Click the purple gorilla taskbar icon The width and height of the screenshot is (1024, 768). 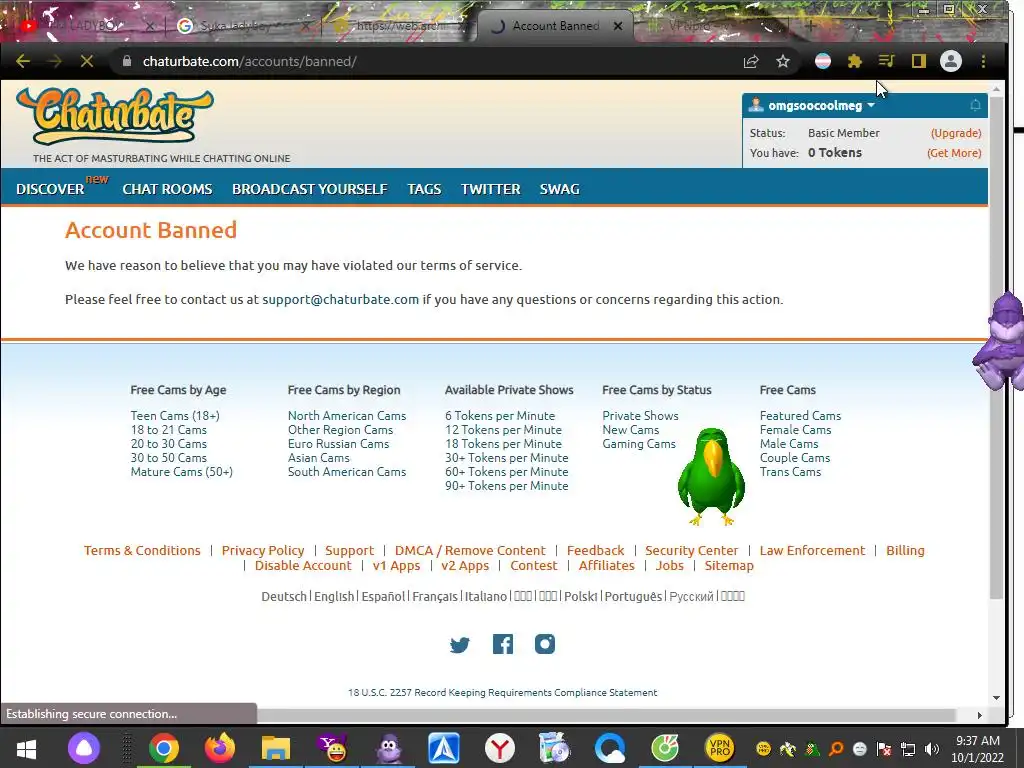[x=389, y=748]
